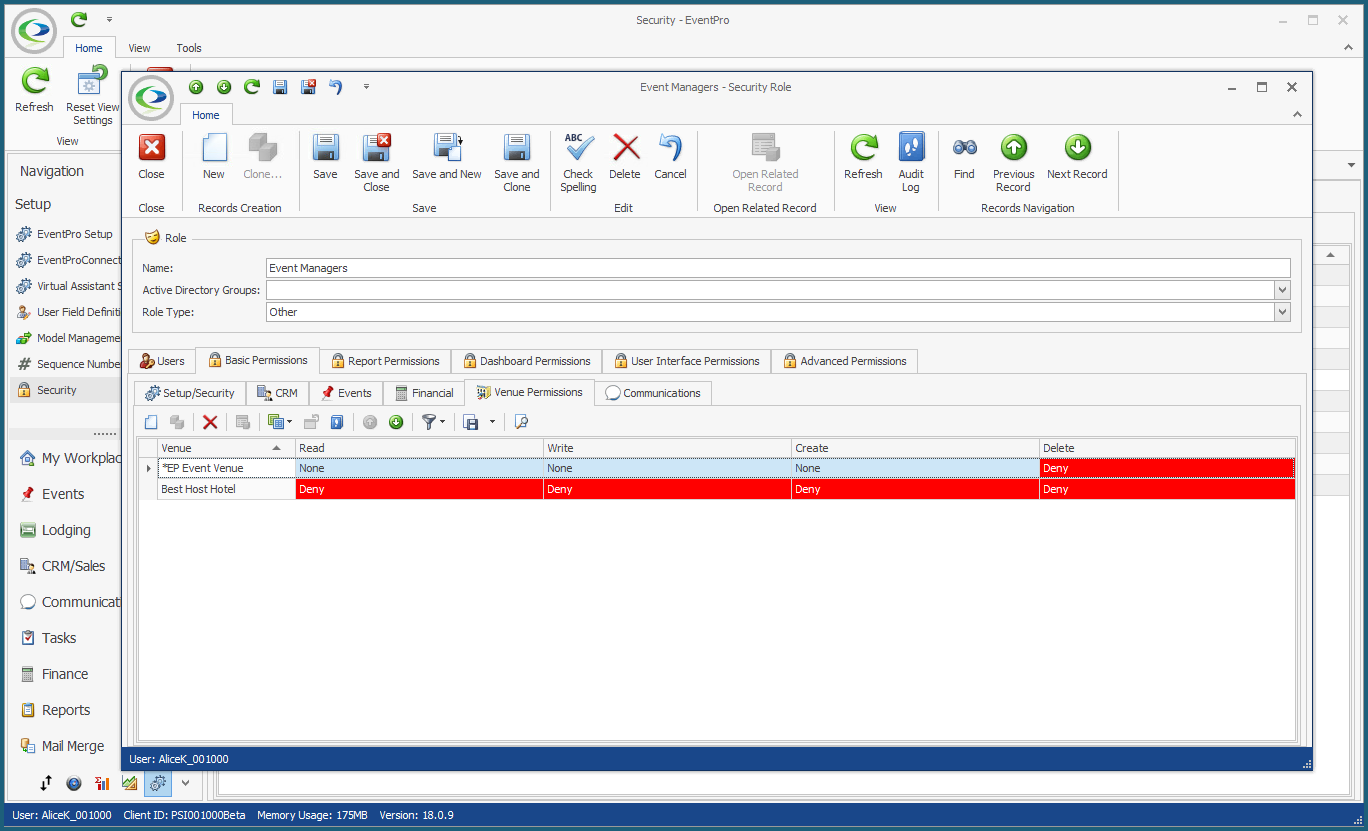Click the Close ribbon button with red X
Viewport: 1368px width, 831px height.
point(151,158)
